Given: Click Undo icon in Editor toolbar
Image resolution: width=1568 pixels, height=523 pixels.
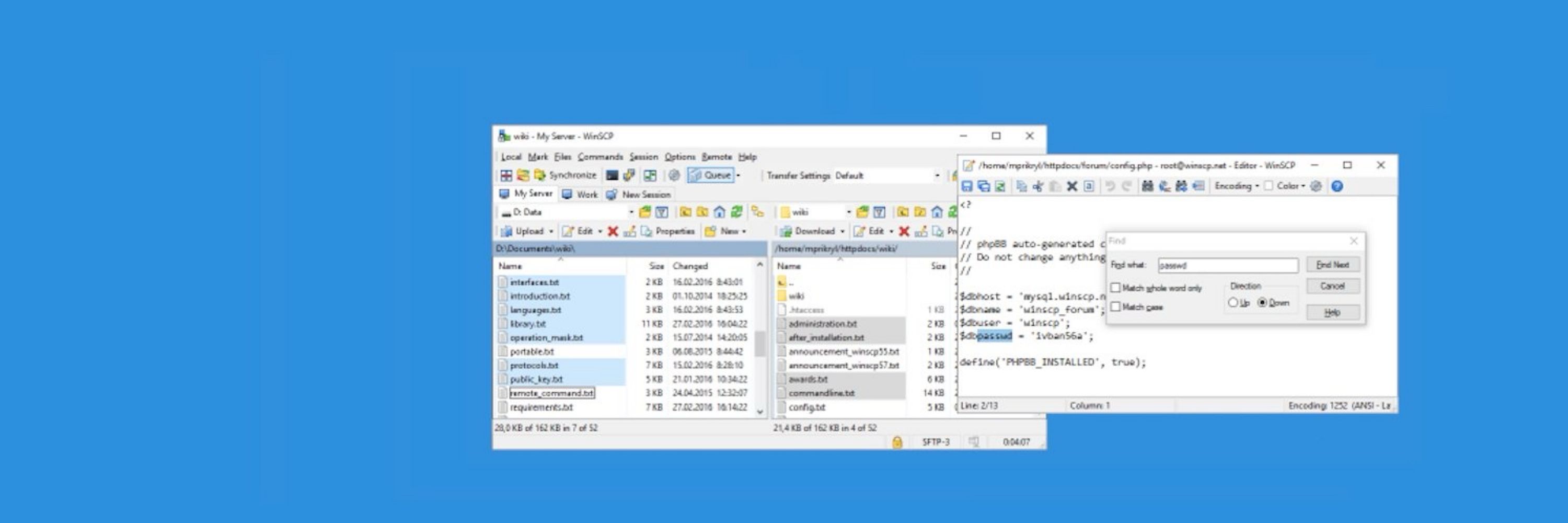Looking at the screenshot, I should [x=1110, y=186].
